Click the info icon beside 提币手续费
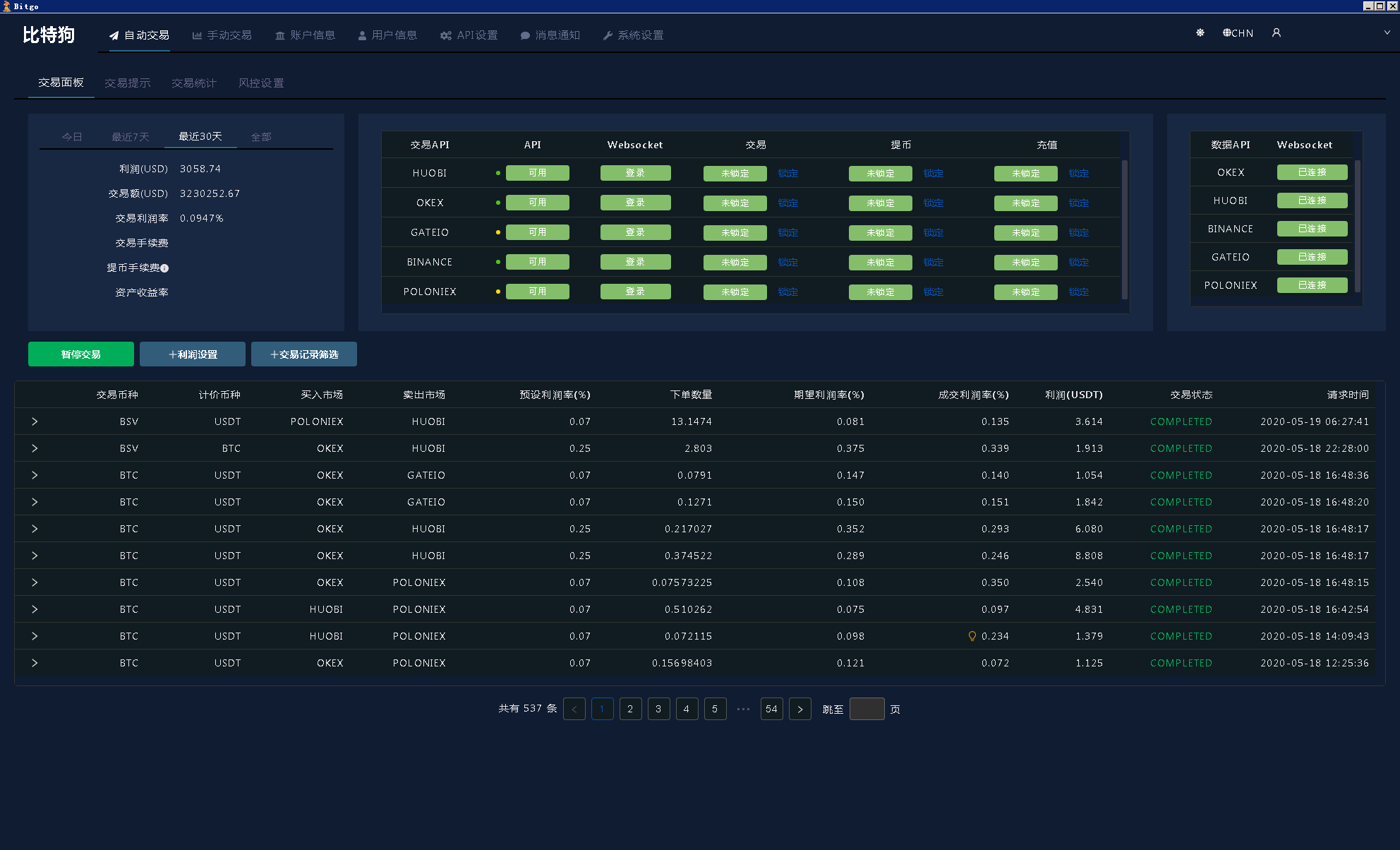1400x850 pixels. pos(164,268)
